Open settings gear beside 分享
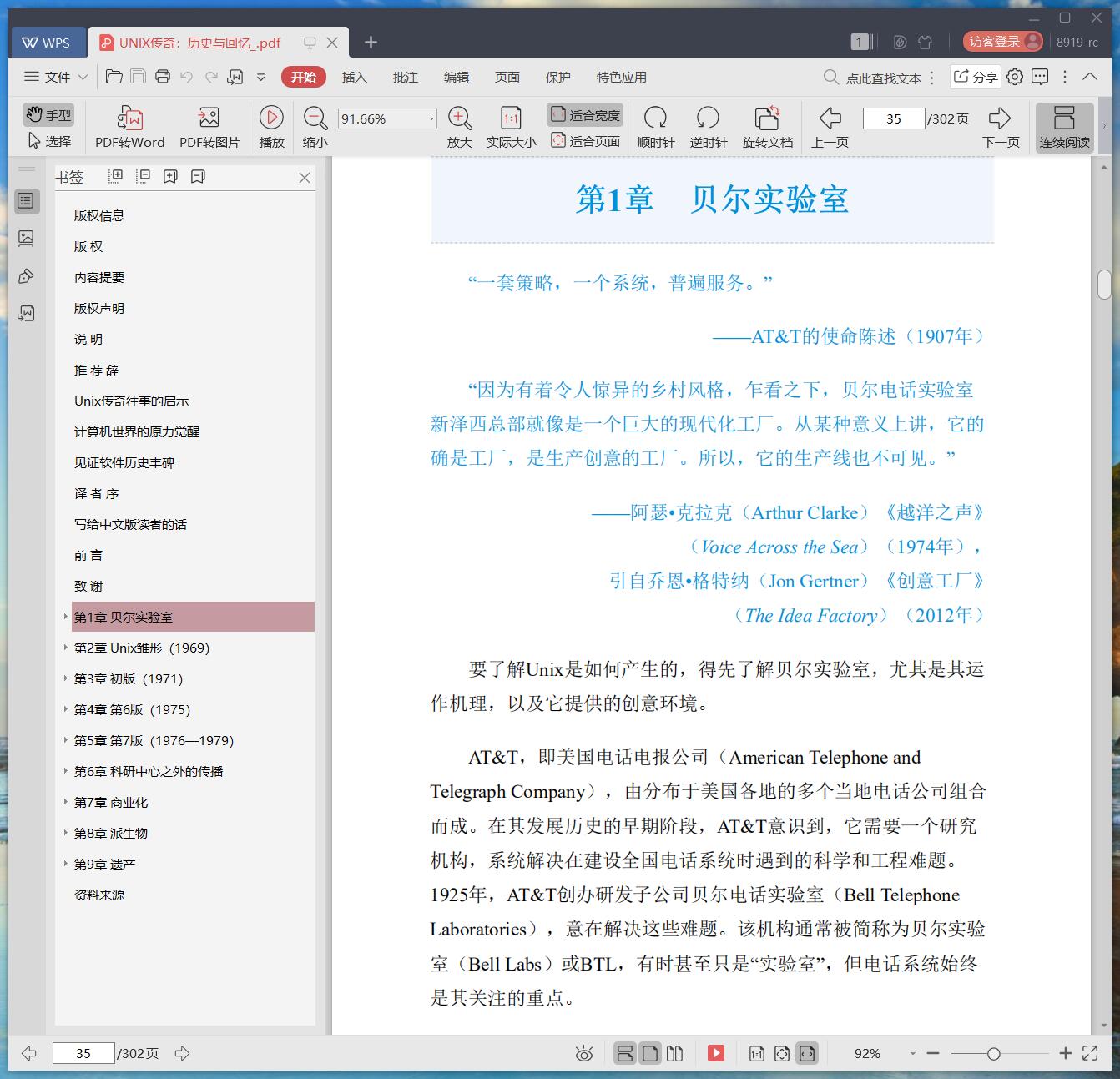1120x1079 pixels. (x=1015, y=77)
